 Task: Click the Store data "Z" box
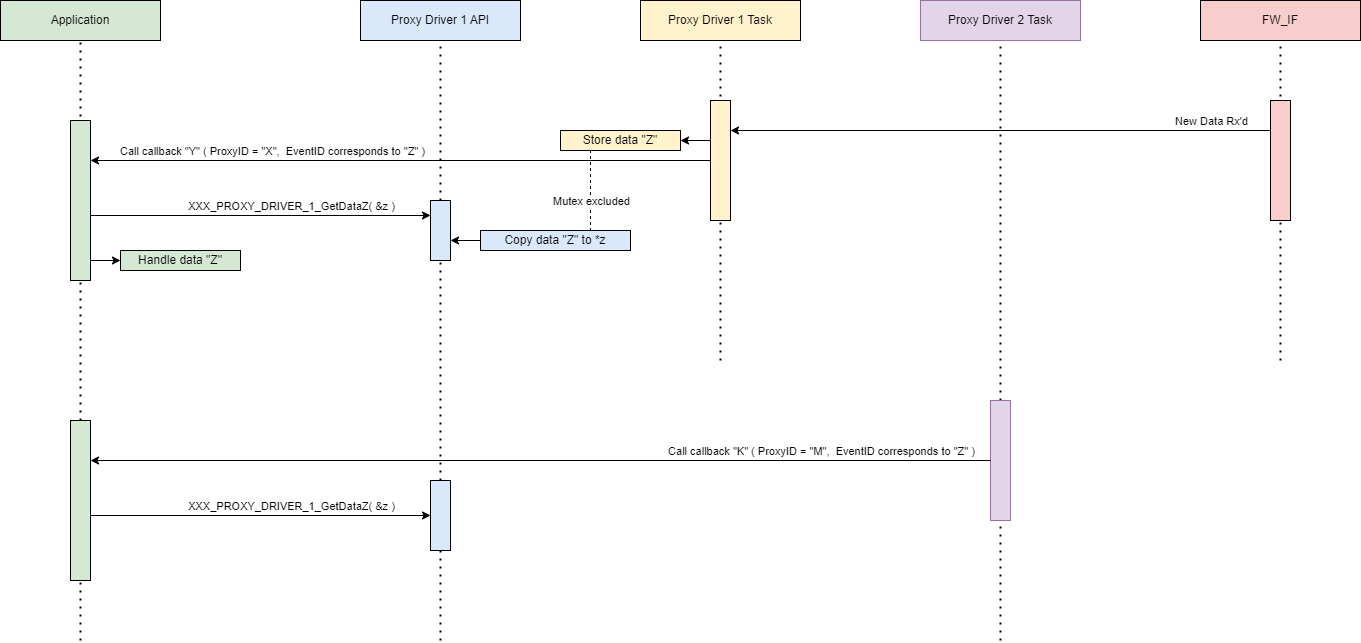pos(620,140)
